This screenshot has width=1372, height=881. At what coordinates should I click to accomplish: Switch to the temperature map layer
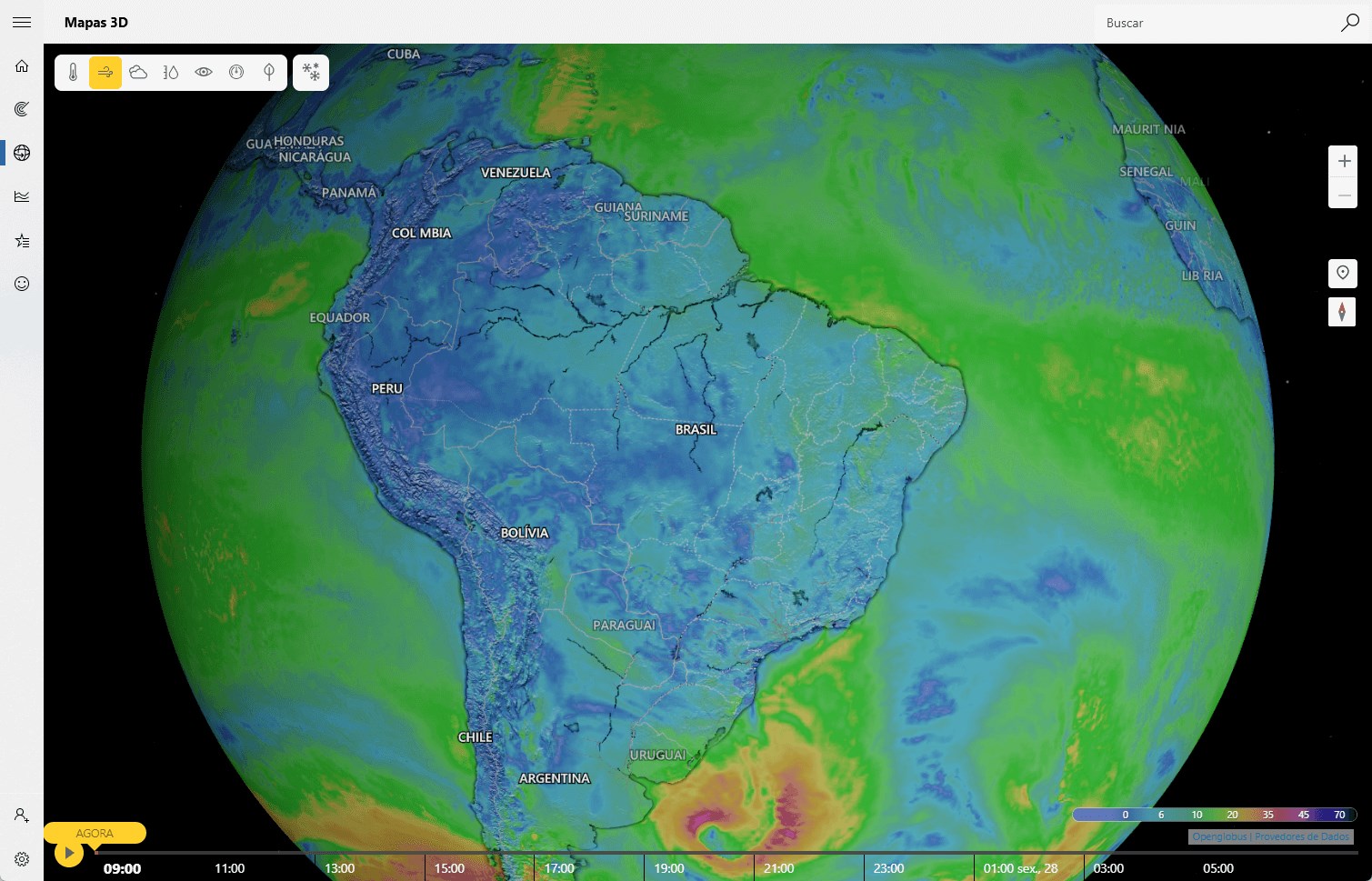pyautogui.click(x=73, y=72)
